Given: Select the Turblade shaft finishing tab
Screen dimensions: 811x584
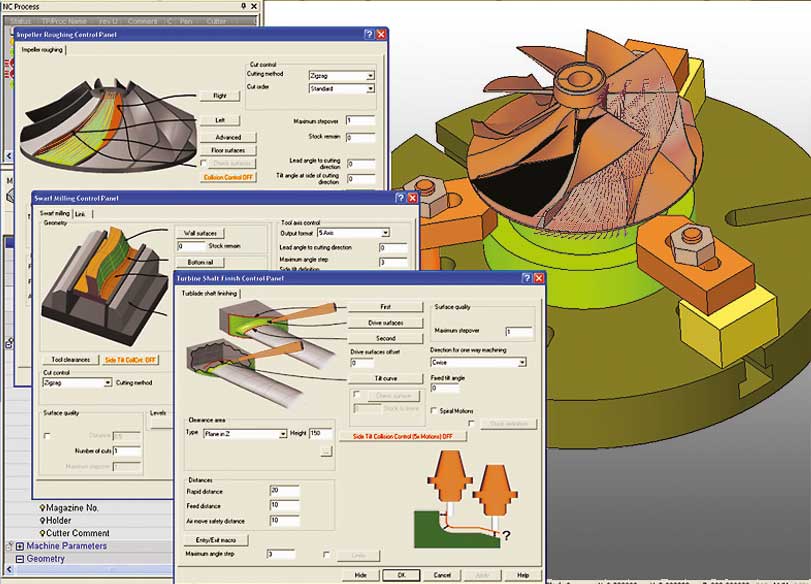Looking at the screenshot, I should (209, 293).
